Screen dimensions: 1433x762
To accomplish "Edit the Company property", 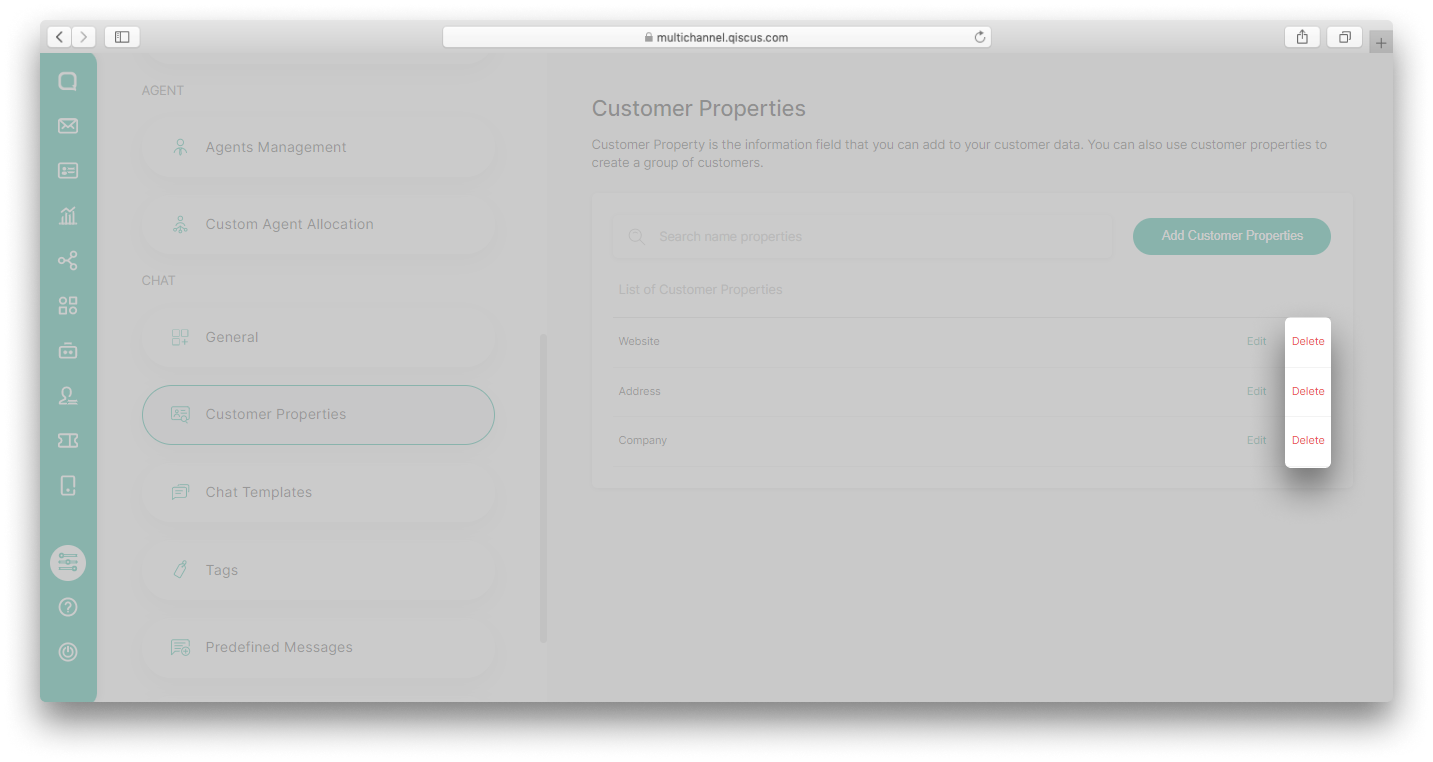I will [1256, 440].
